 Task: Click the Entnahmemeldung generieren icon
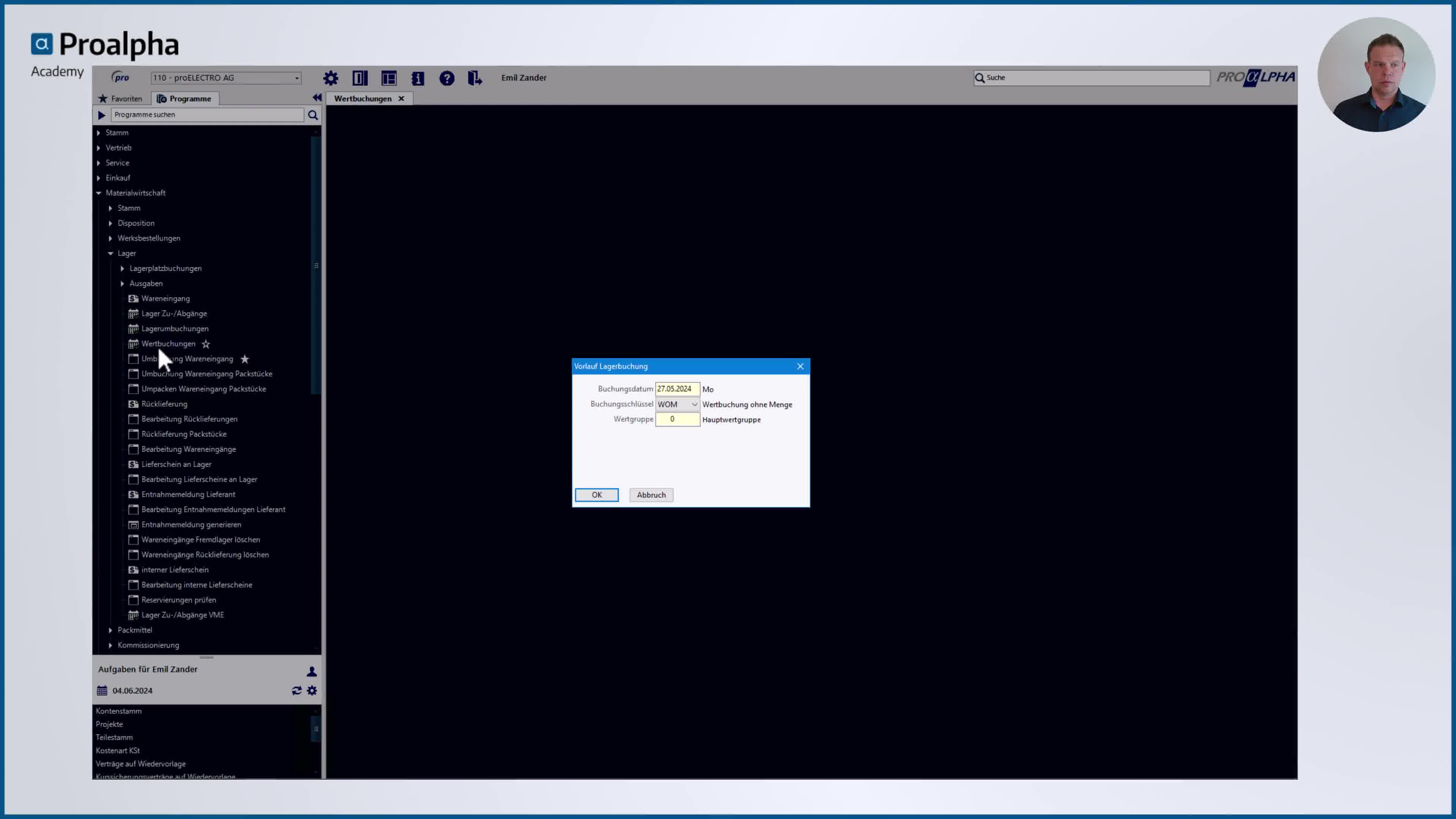click(x=133, y=524)
